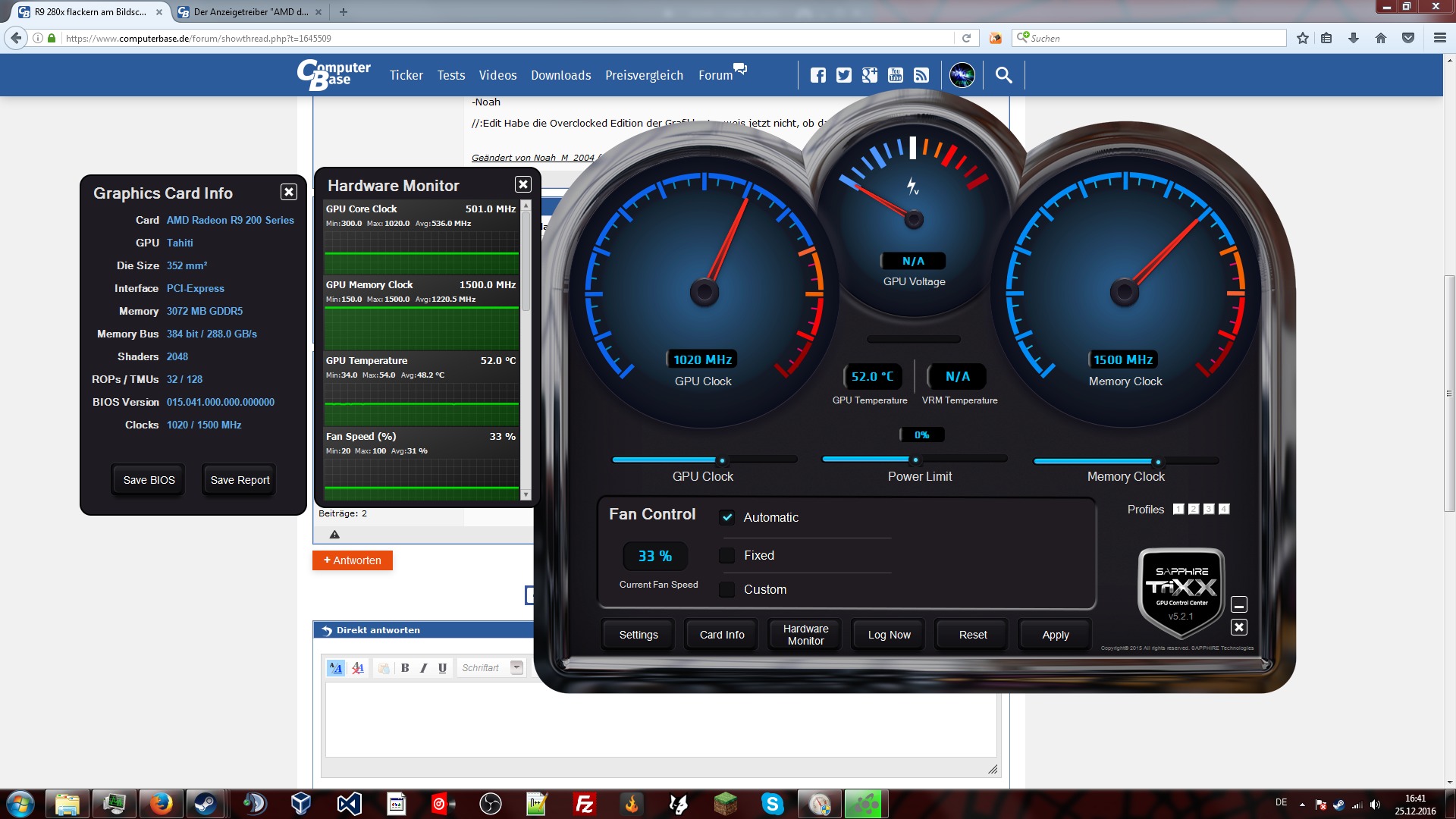Image resolution: width=1456 pixels, height=819 pixels.
Task: Click the site search magnifier icon
Action: [1003, 75]
